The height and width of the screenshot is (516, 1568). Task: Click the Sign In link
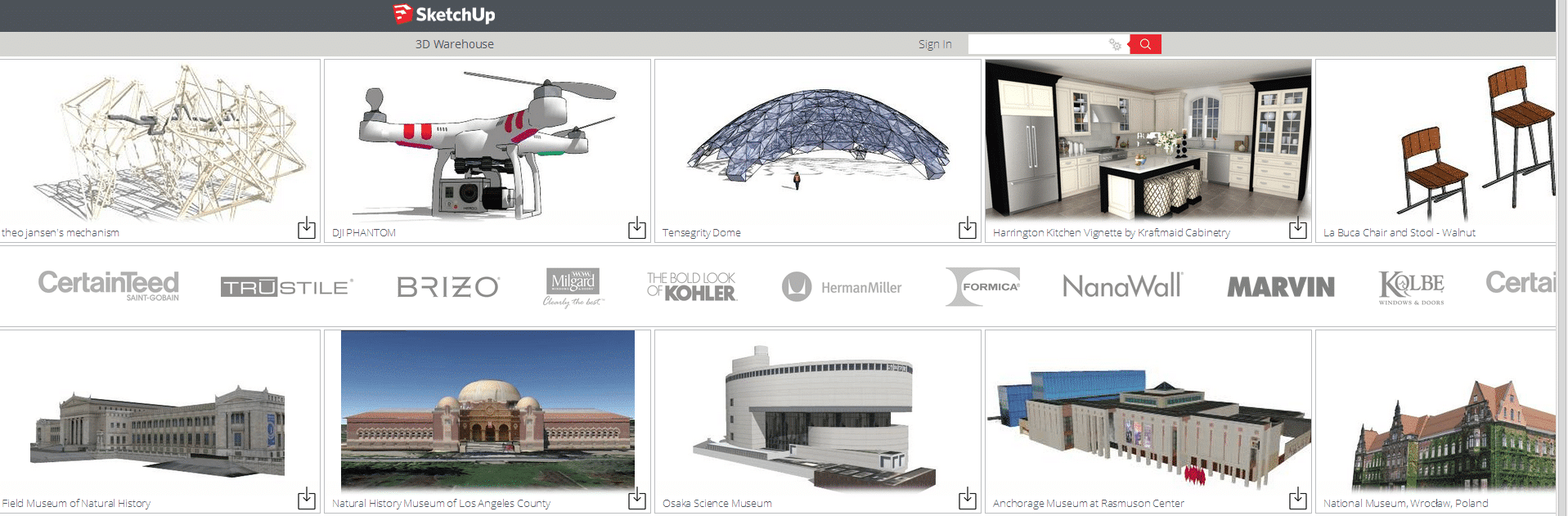935,44
